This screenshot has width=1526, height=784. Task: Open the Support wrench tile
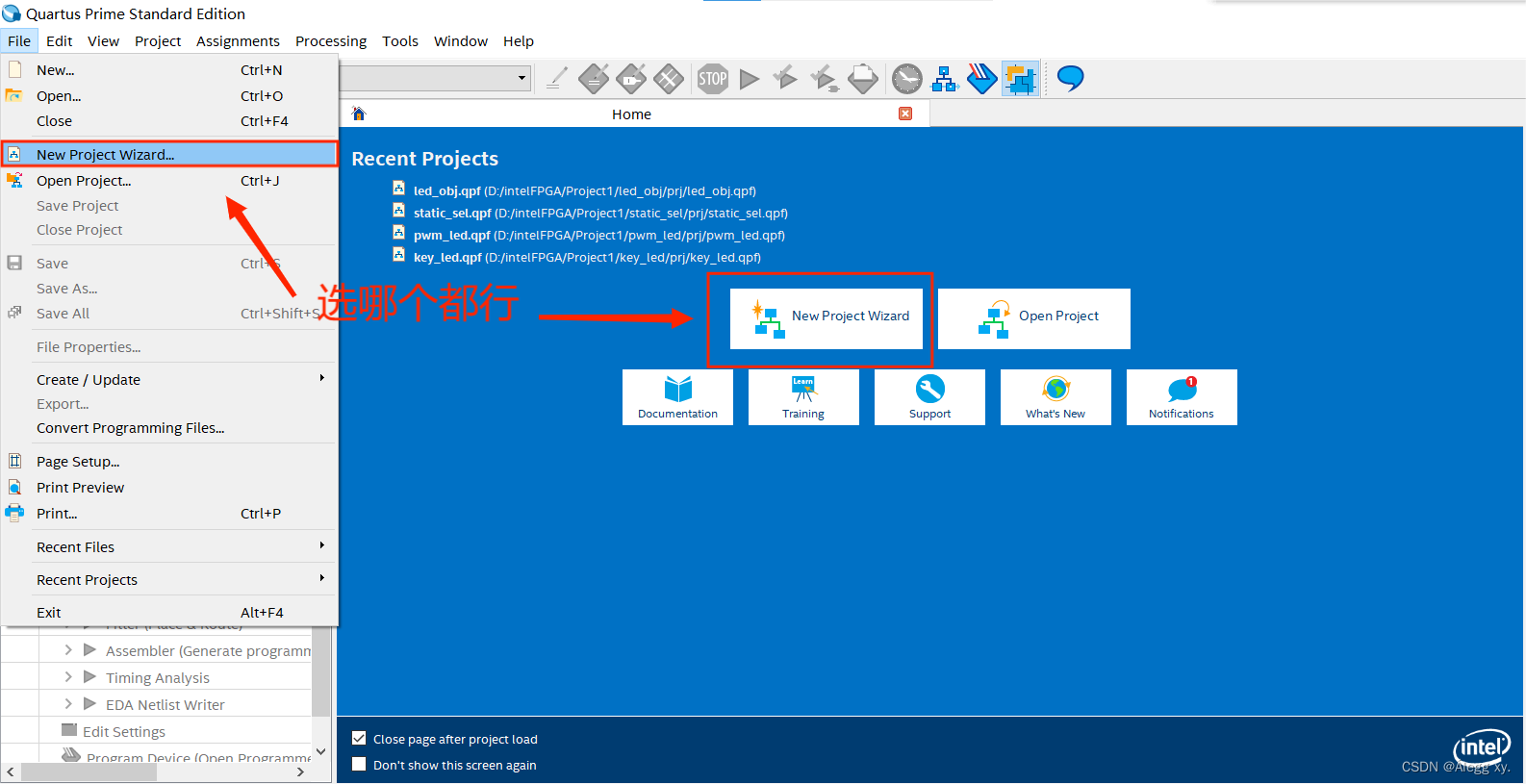click(929, 397)
